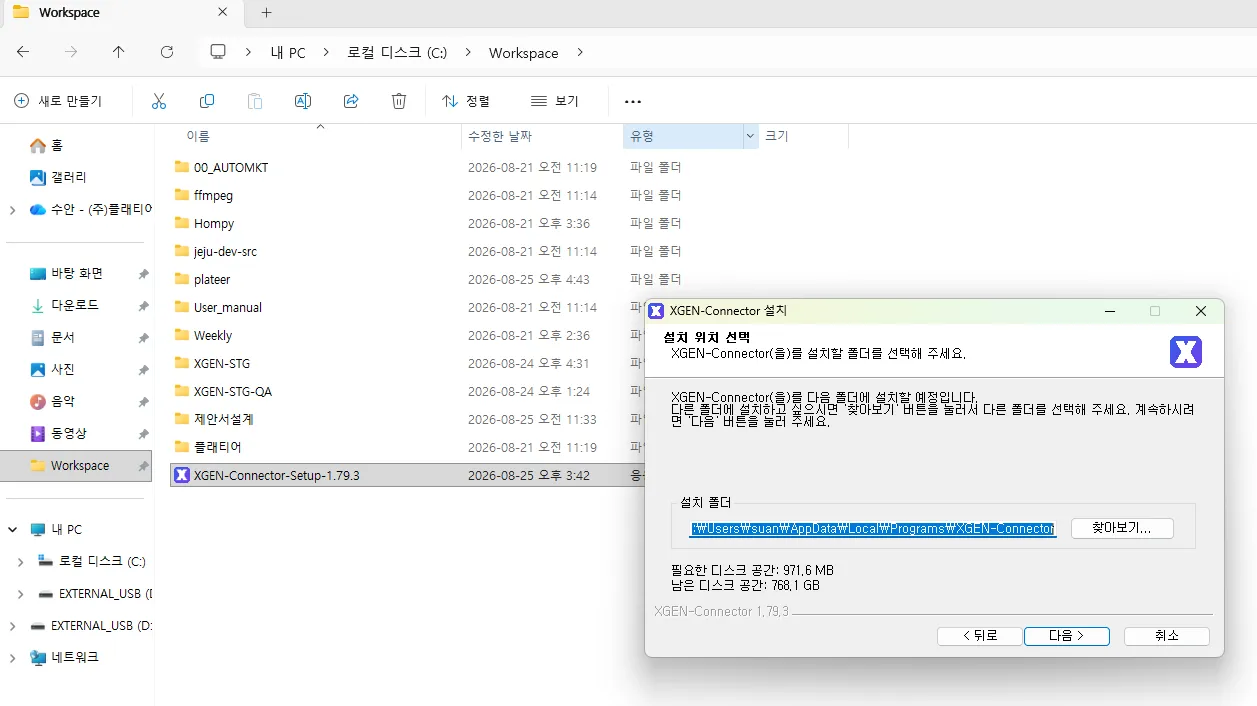The width and height of the screenshot is (1257, 706).
Task: Expand the 수안 OneDrive tree node
Action: (12, 209)
